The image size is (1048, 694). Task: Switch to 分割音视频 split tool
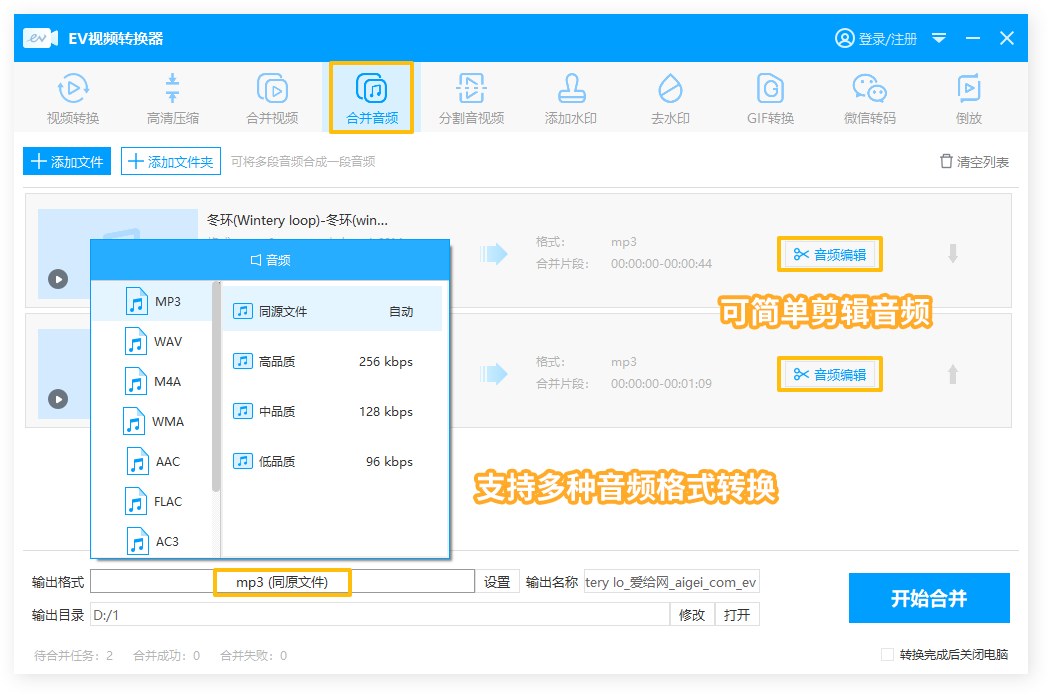click(471, 99)
